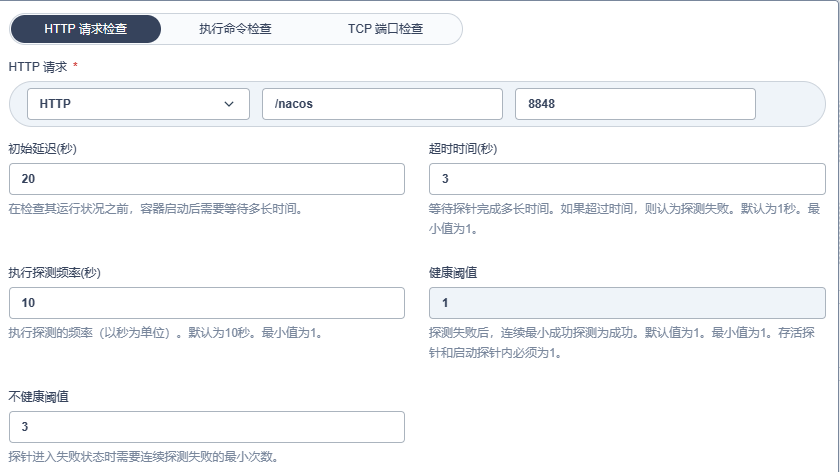Click the 8848 port input field
Screen dimensions: 840x472
(x=634, y=104)
